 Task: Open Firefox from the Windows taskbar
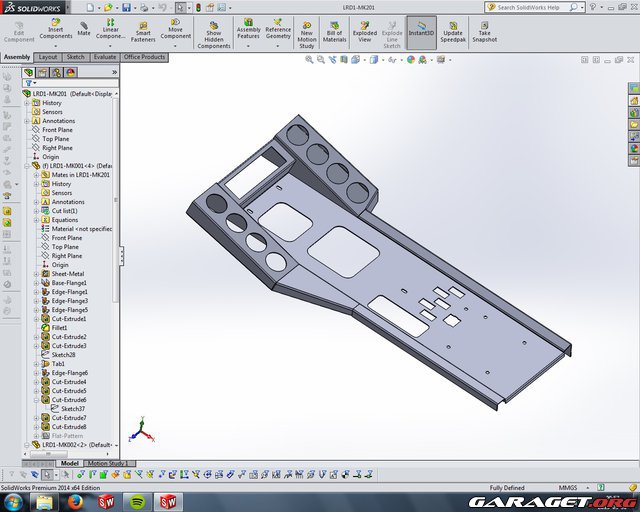click(75, 501)
